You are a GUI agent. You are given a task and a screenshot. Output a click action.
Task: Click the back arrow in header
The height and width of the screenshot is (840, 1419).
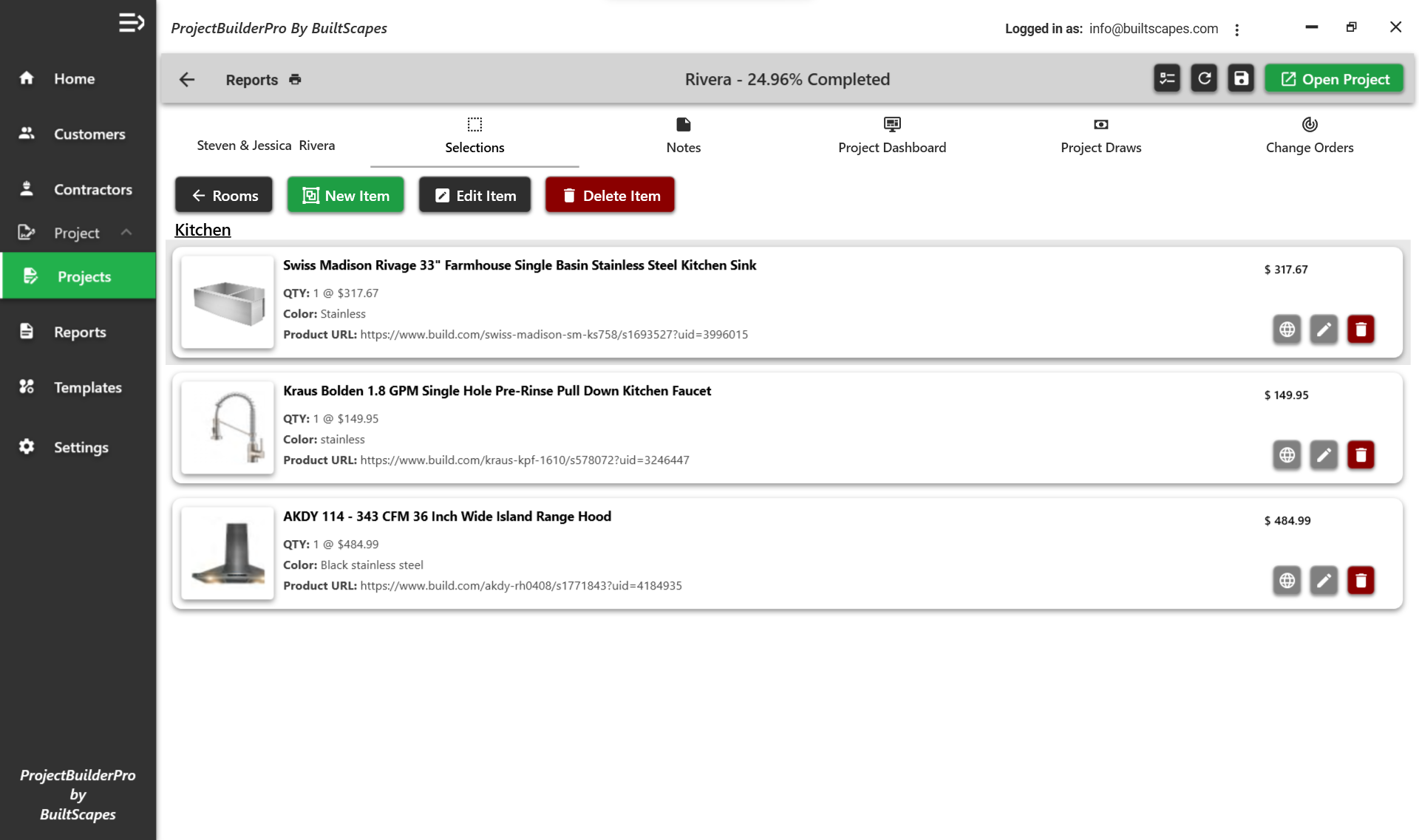[187, 79]
